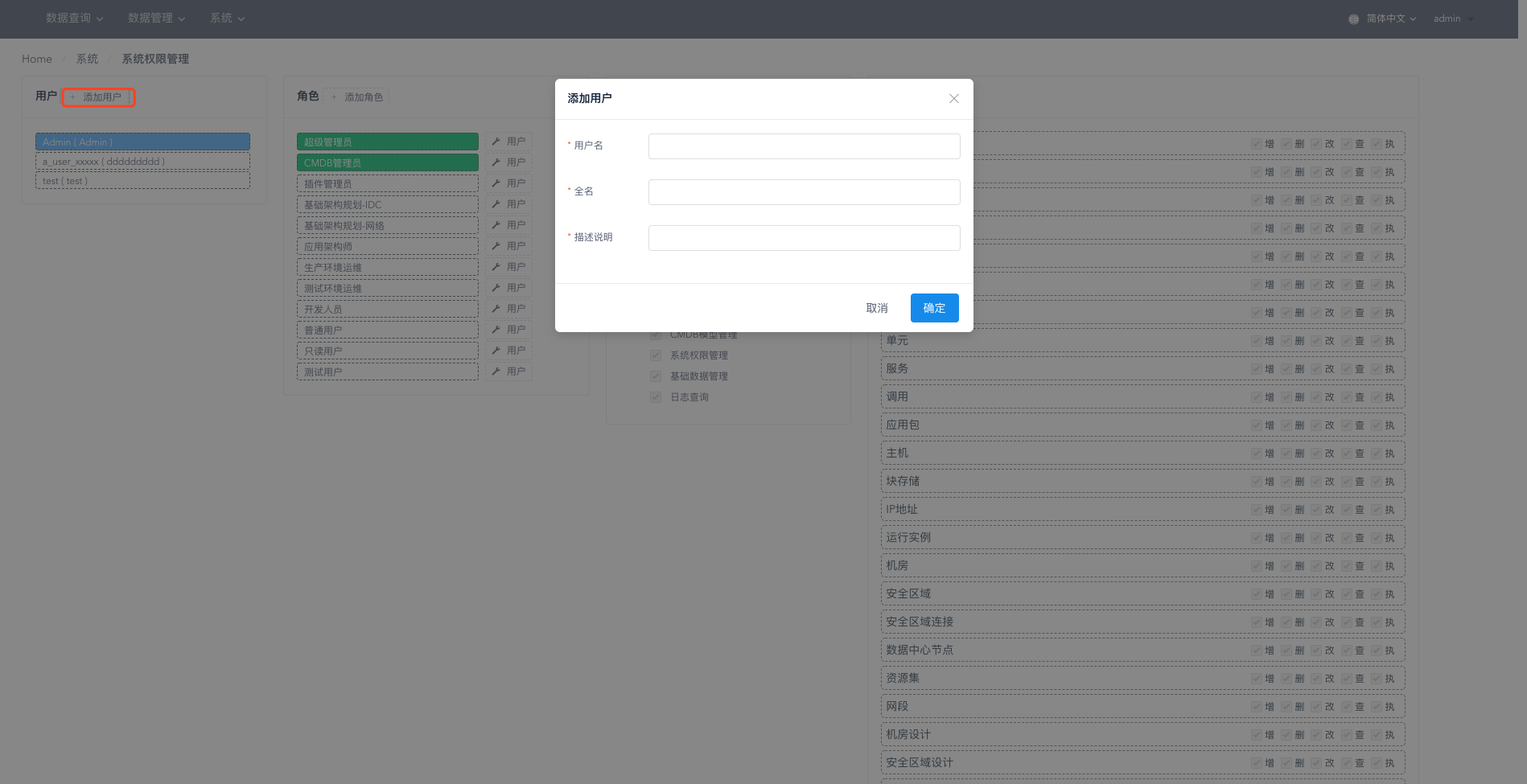Click the wrench 用户 button for 只读用户

(508, 351)
